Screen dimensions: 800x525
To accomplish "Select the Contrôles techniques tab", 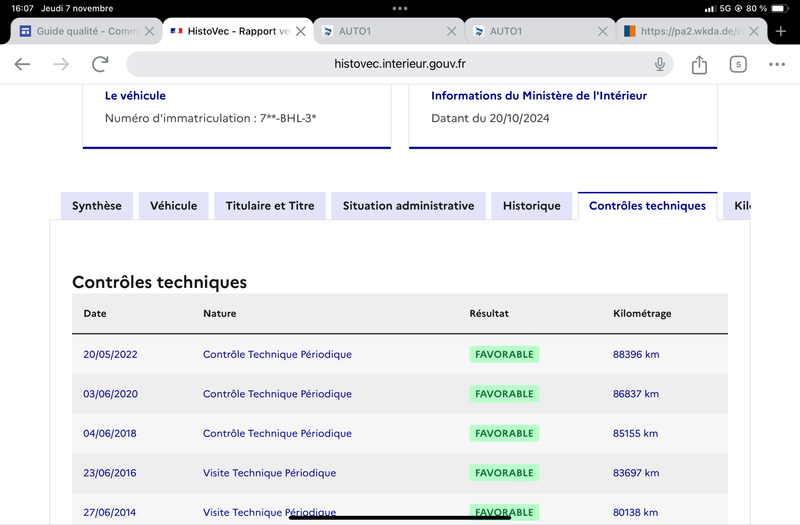I will pos(647,206).
